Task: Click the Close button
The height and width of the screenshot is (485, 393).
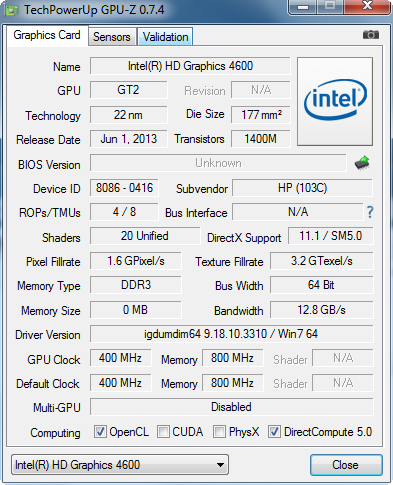Action: [x=346, y=465]
